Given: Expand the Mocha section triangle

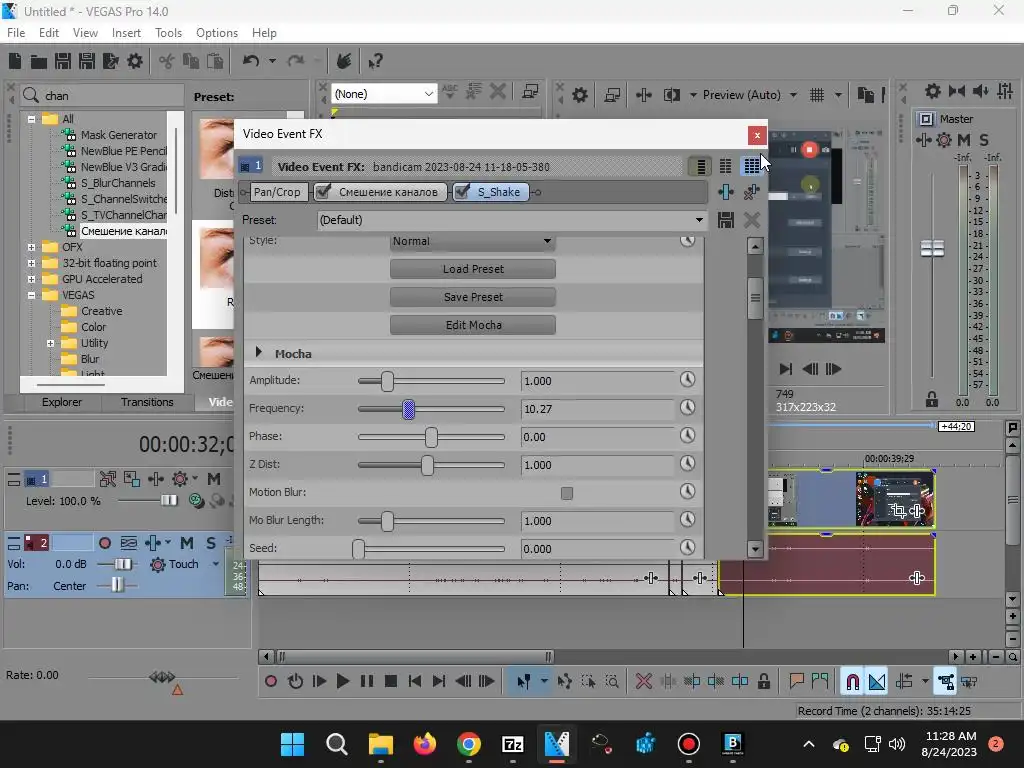Looking at the screenshot, I should pos(259,353).
